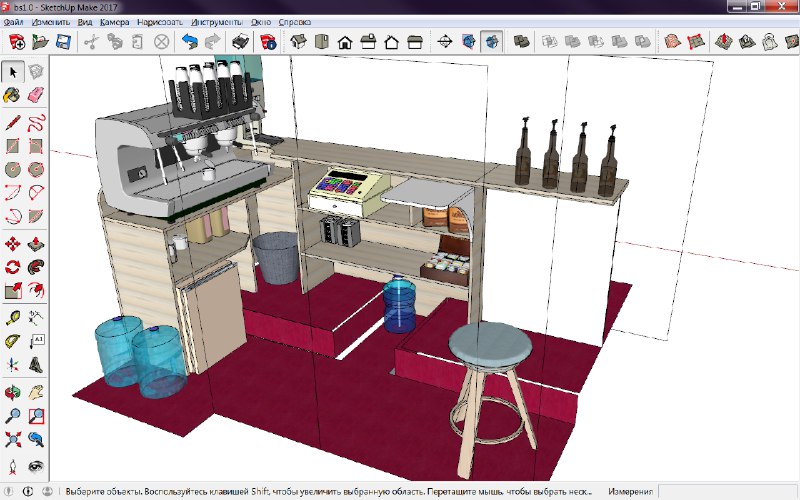The image size is (800, 500).
Task: Select the Tape Measure tool
Action: tap(13, 317)
